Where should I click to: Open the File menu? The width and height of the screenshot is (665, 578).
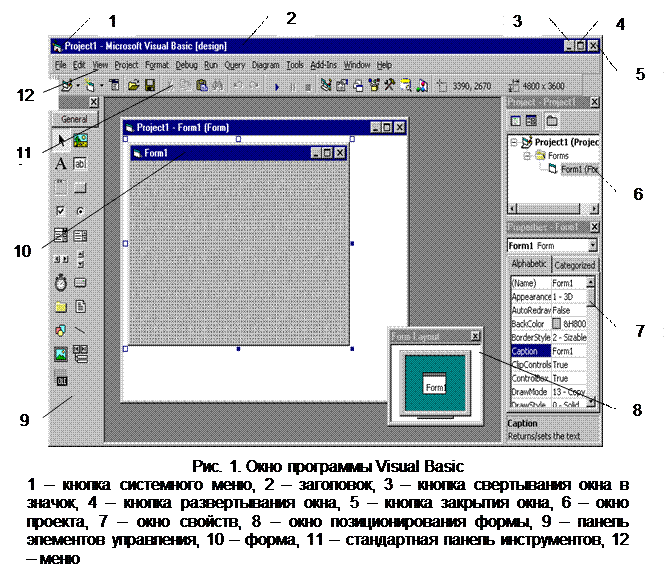pos(61,65)
